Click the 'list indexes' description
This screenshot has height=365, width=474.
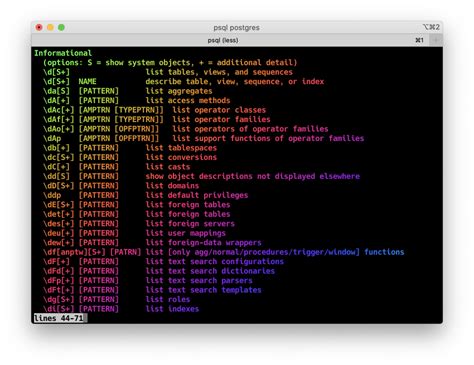click(172, 309)
